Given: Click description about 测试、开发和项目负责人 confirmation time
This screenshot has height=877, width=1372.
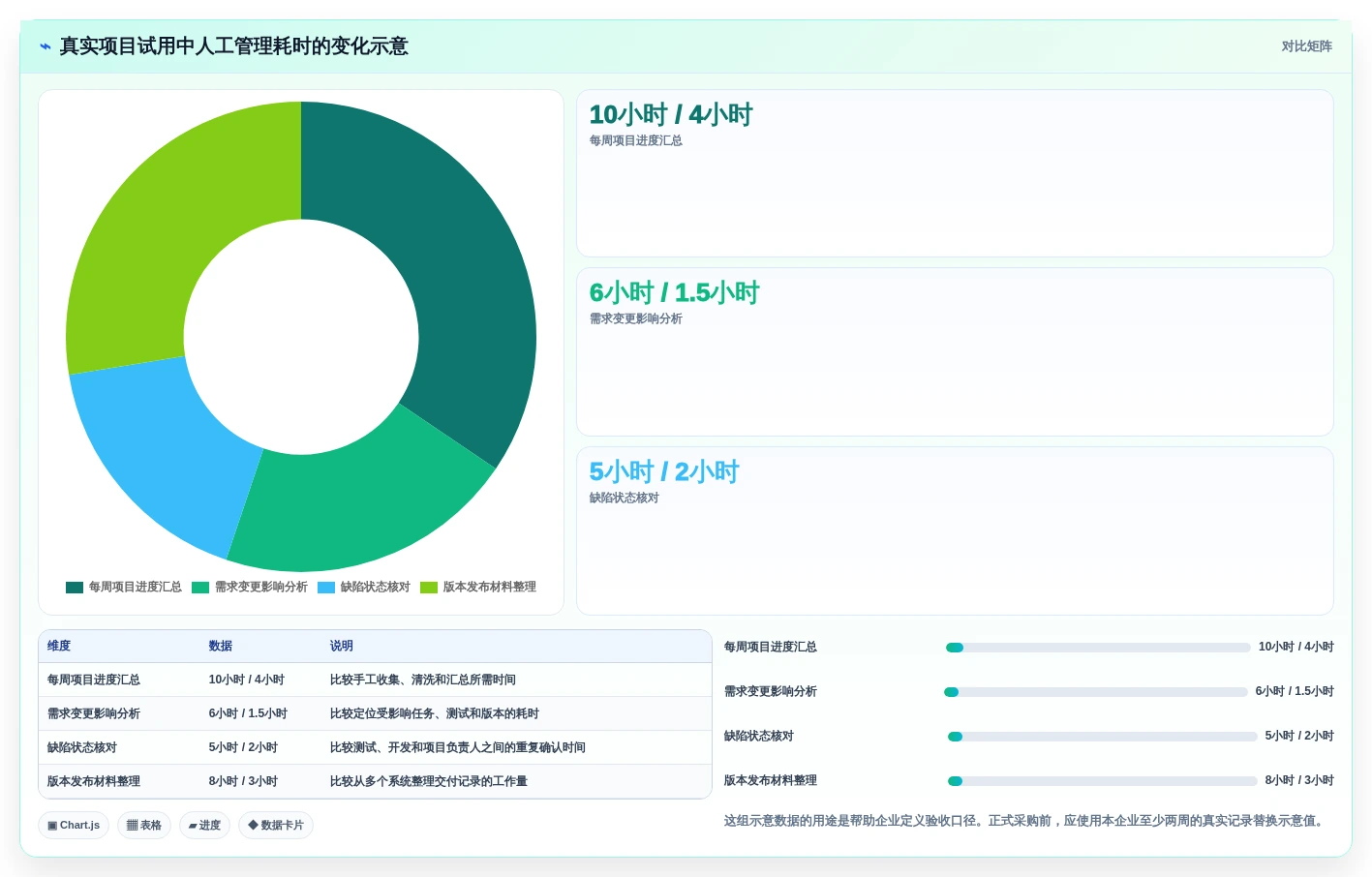Looking at the screenshot, I should click(458, 748).
